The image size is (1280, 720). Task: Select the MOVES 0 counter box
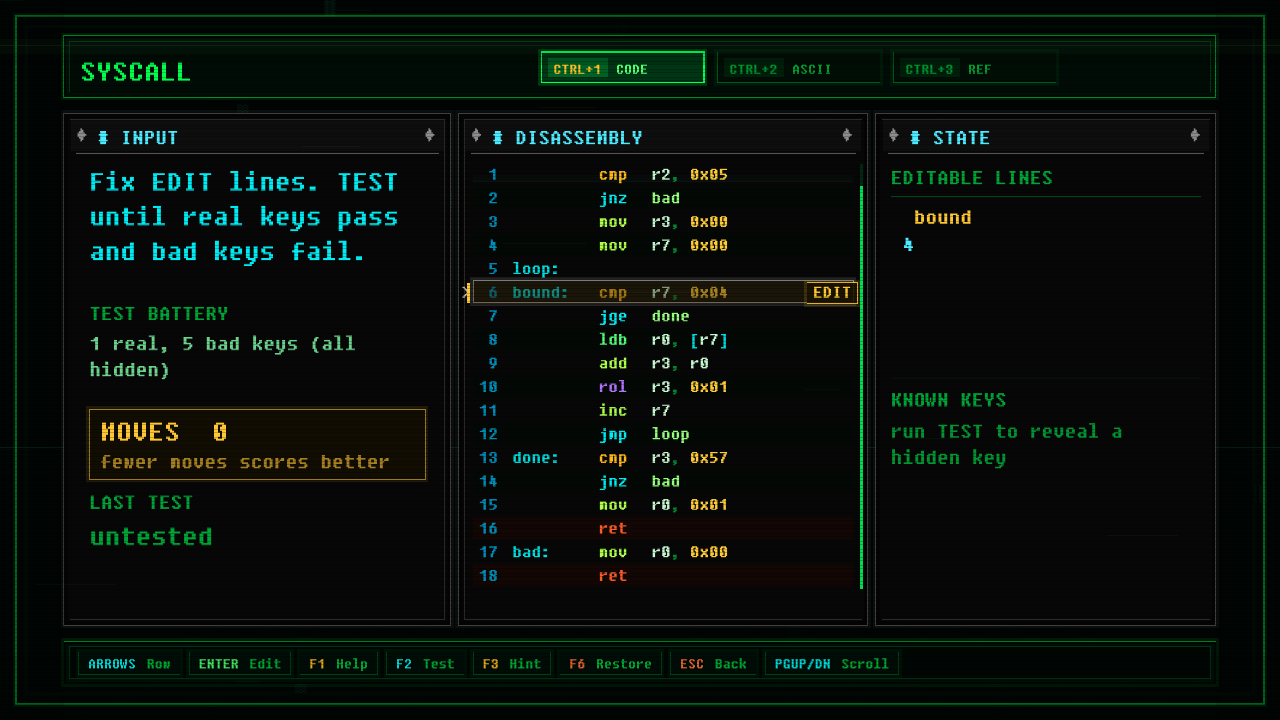(x=258, y=444)
